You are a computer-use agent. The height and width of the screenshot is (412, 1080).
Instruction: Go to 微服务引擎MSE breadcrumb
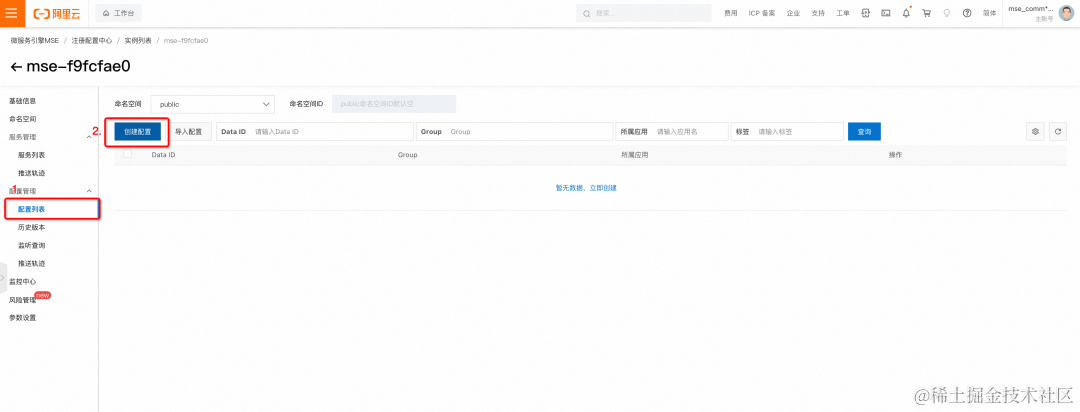click(35, 41)
